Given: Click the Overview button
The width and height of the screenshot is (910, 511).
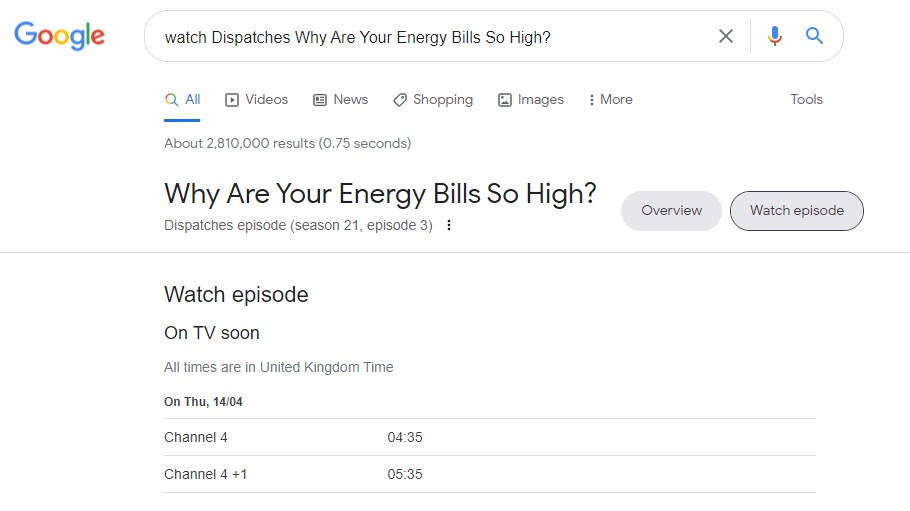Looking at the screenshot, I should point(671,210).
